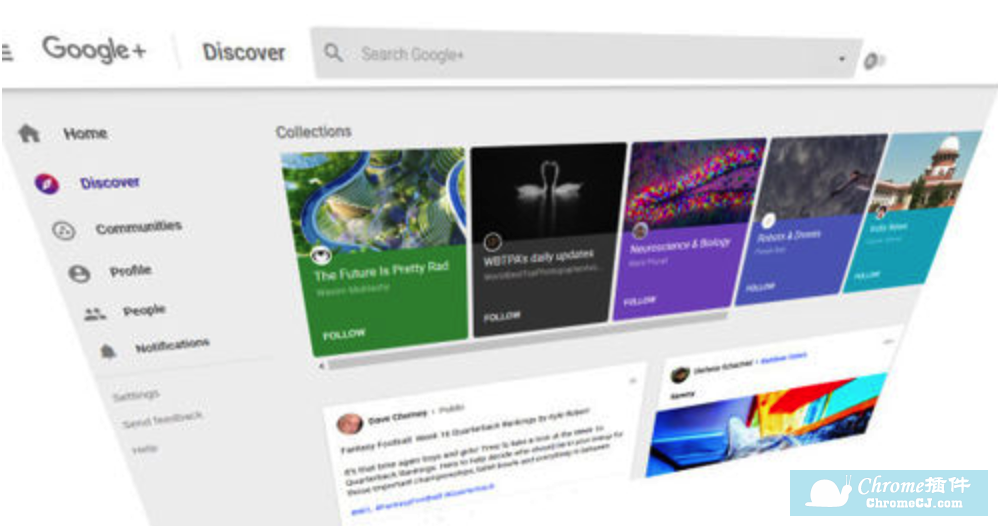The width and height of the screenshot is (998, 526).
Task: Expand the search options dropdown arrow
Action: [x=841, y=59]
